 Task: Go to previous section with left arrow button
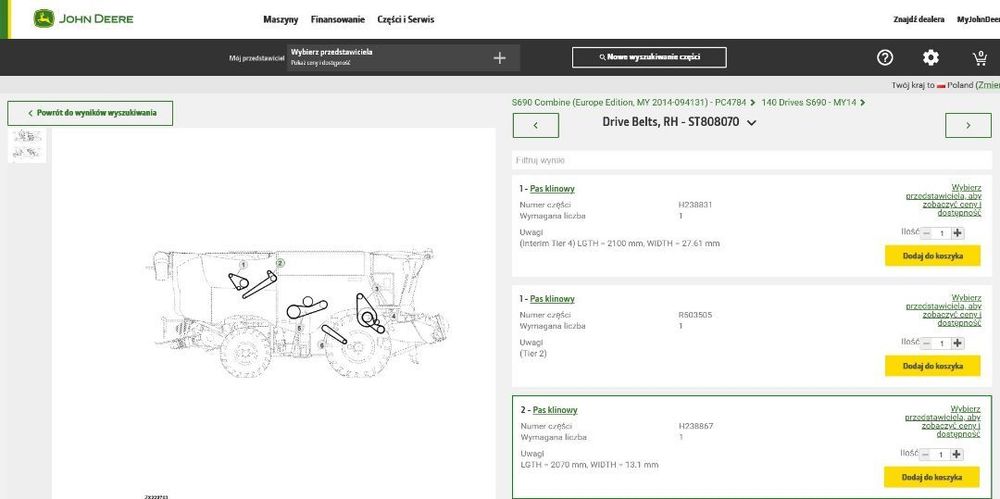click(536, 126)
